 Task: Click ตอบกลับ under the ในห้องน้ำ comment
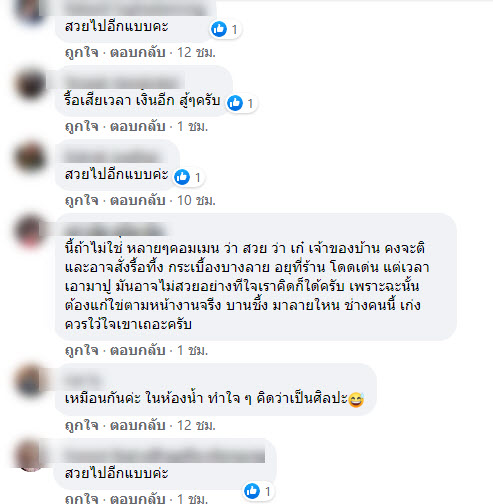point(138,425)
